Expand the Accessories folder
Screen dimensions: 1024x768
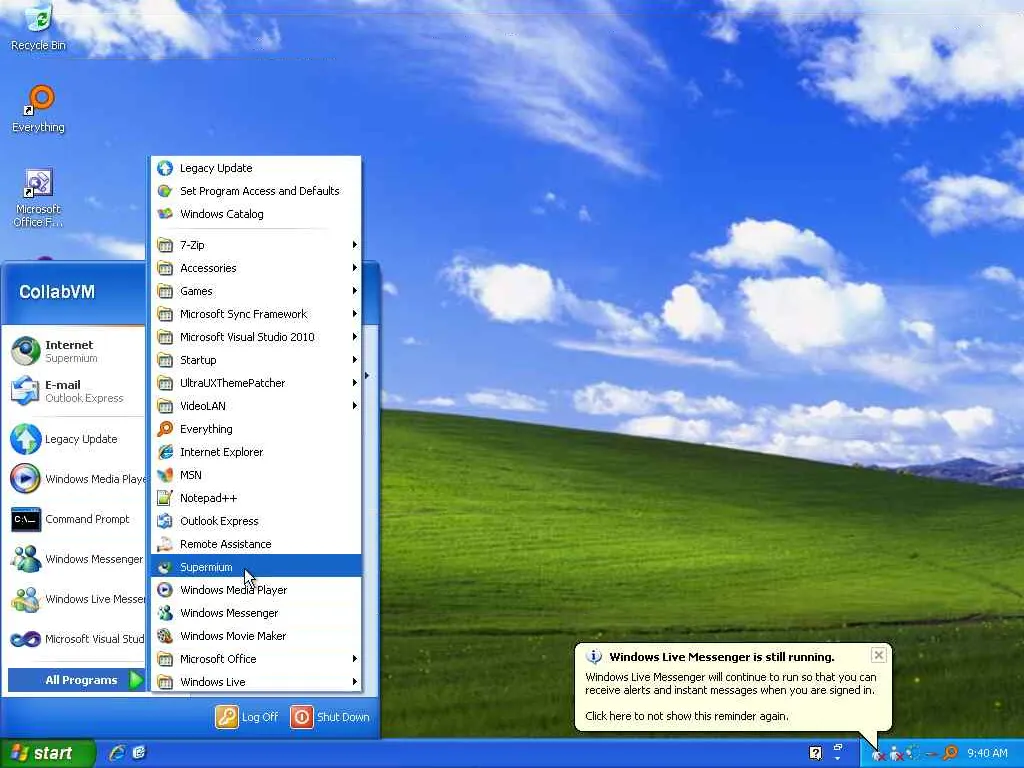(x=255, y=268)
